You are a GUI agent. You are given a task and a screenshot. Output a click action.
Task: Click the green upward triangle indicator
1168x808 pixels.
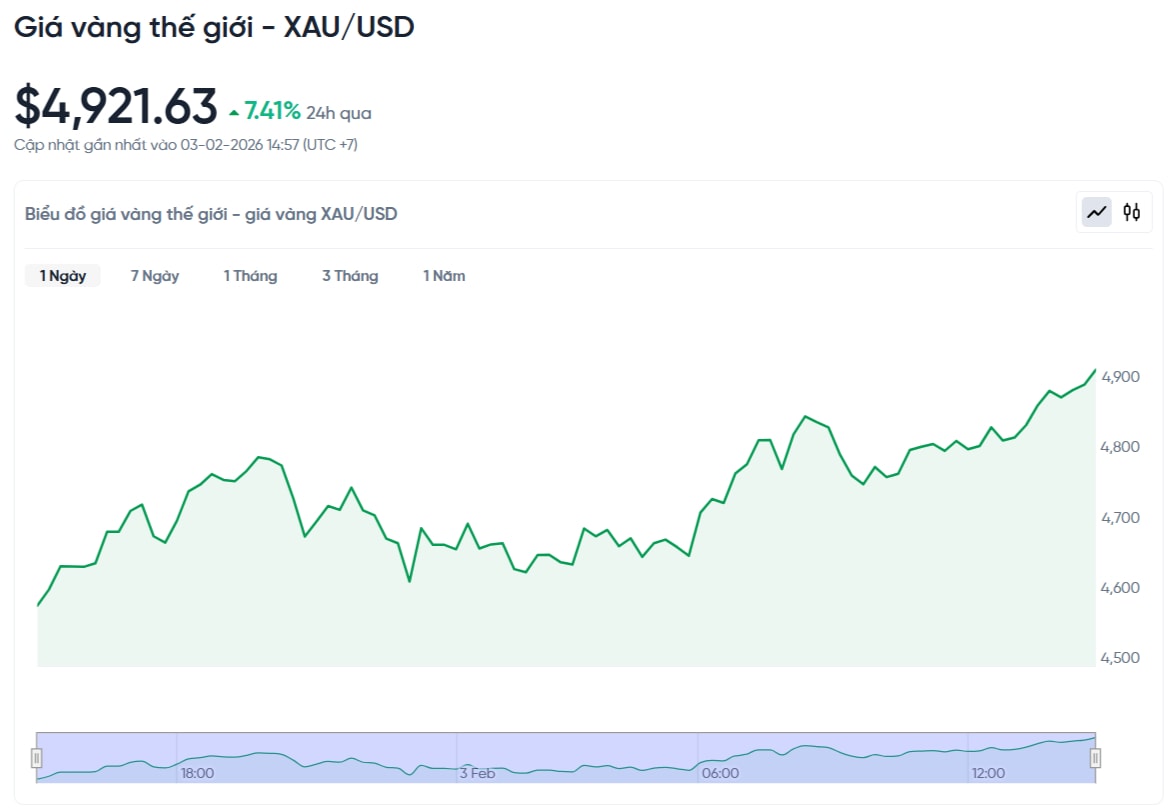pos(233,111)
